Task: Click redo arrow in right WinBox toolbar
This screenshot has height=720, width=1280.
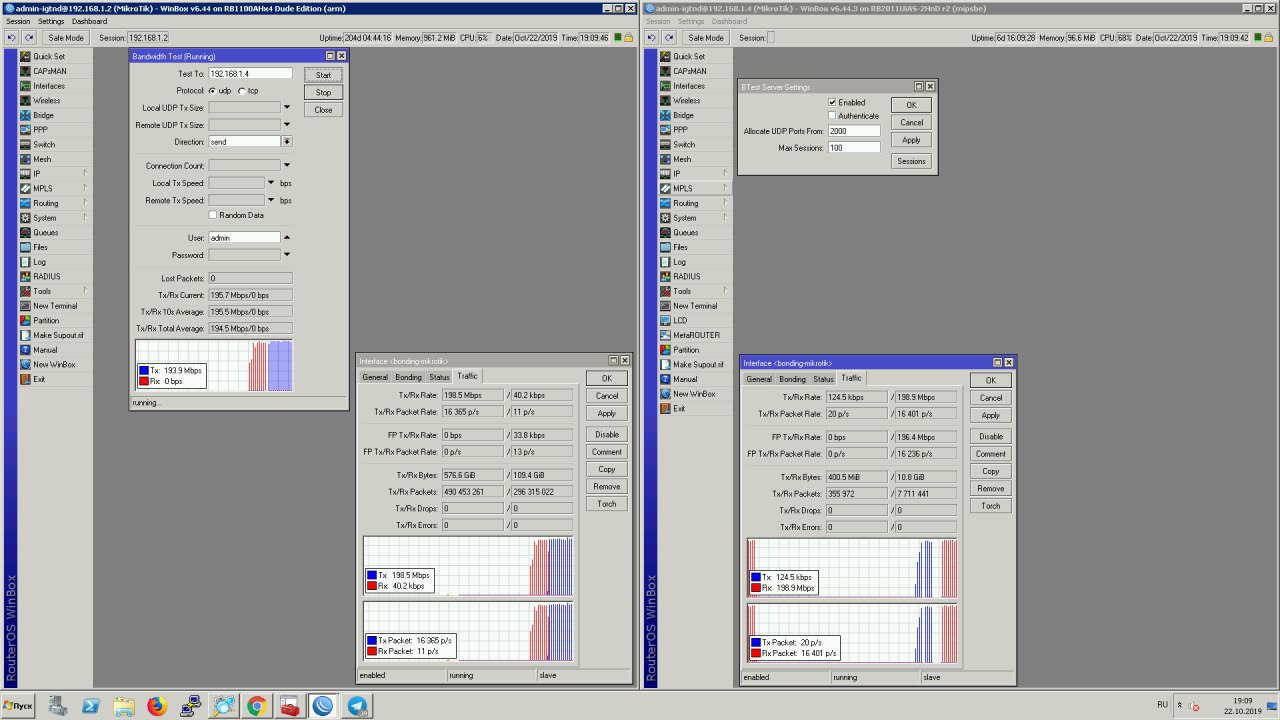Action: click(669, 38)
